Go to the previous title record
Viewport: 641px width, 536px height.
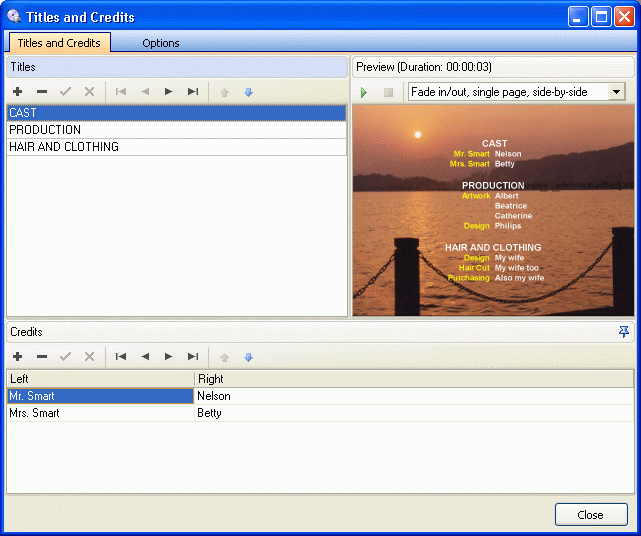coord(145,92)
